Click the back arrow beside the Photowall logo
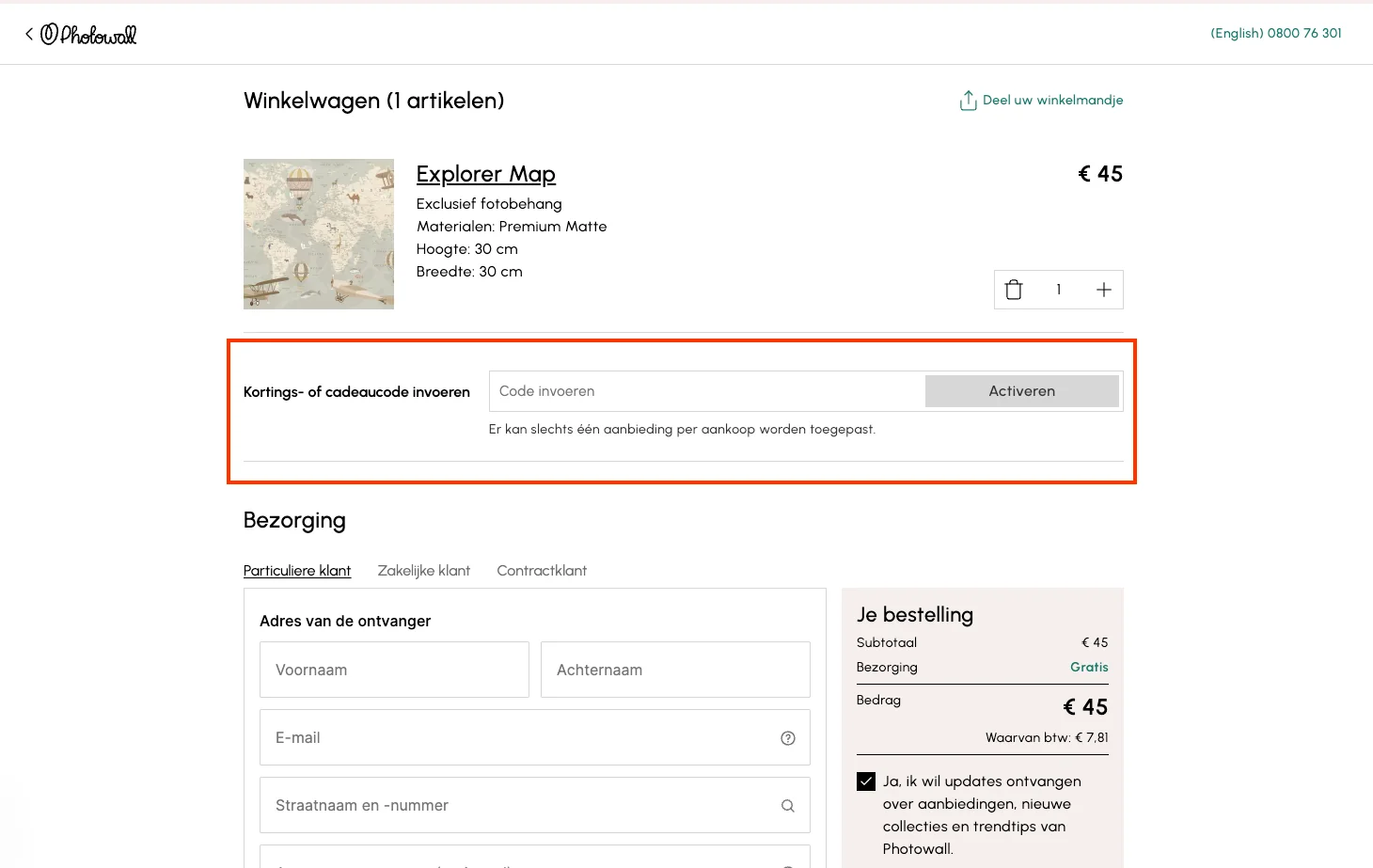1373x868 pixels. 26,32
